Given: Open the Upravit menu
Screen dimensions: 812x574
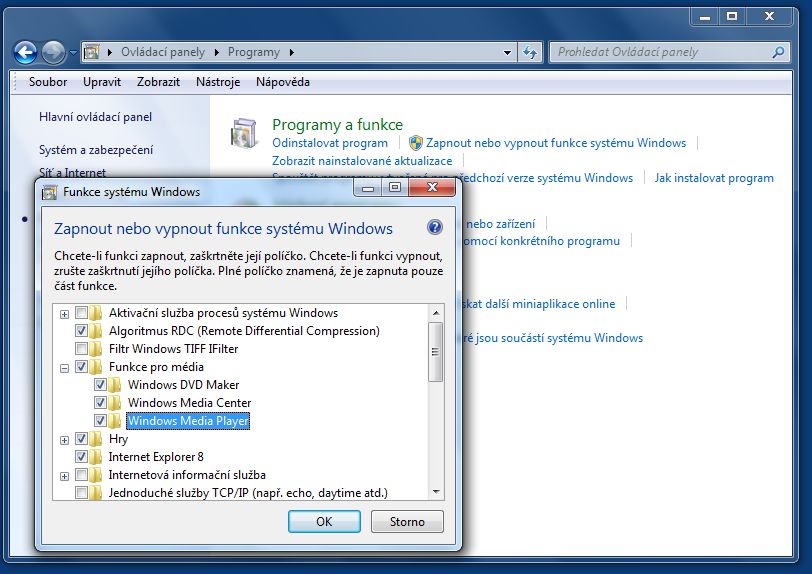Looking at the screenshot, I should [x=102, y=82].
